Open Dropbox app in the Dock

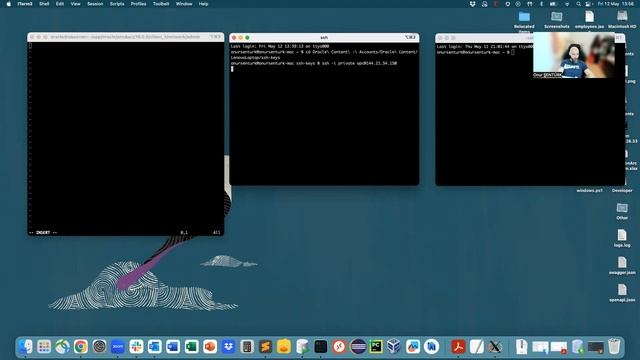coord(229,347)
